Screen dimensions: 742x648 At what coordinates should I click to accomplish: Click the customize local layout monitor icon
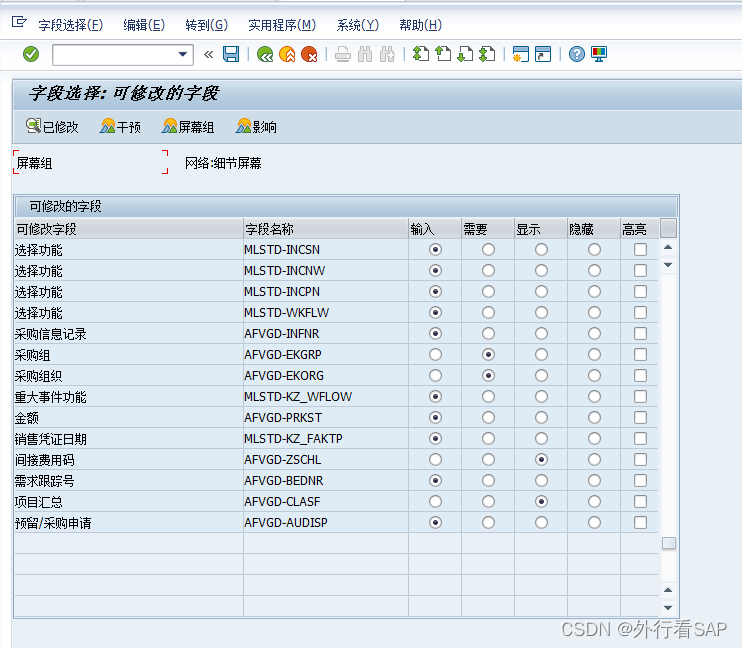(599, 54)
